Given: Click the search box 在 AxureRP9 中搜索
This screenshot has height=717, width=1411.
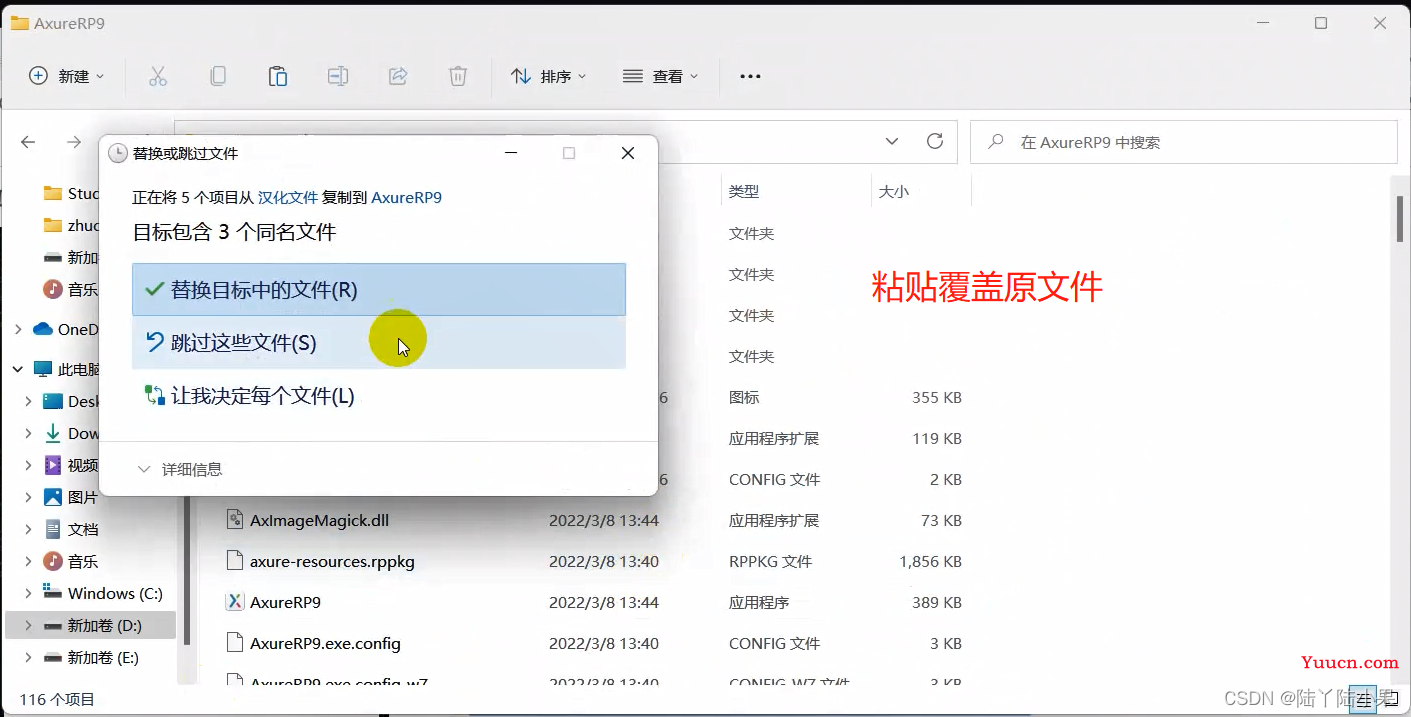Looking at the screenshot, I should [1184, 142].
